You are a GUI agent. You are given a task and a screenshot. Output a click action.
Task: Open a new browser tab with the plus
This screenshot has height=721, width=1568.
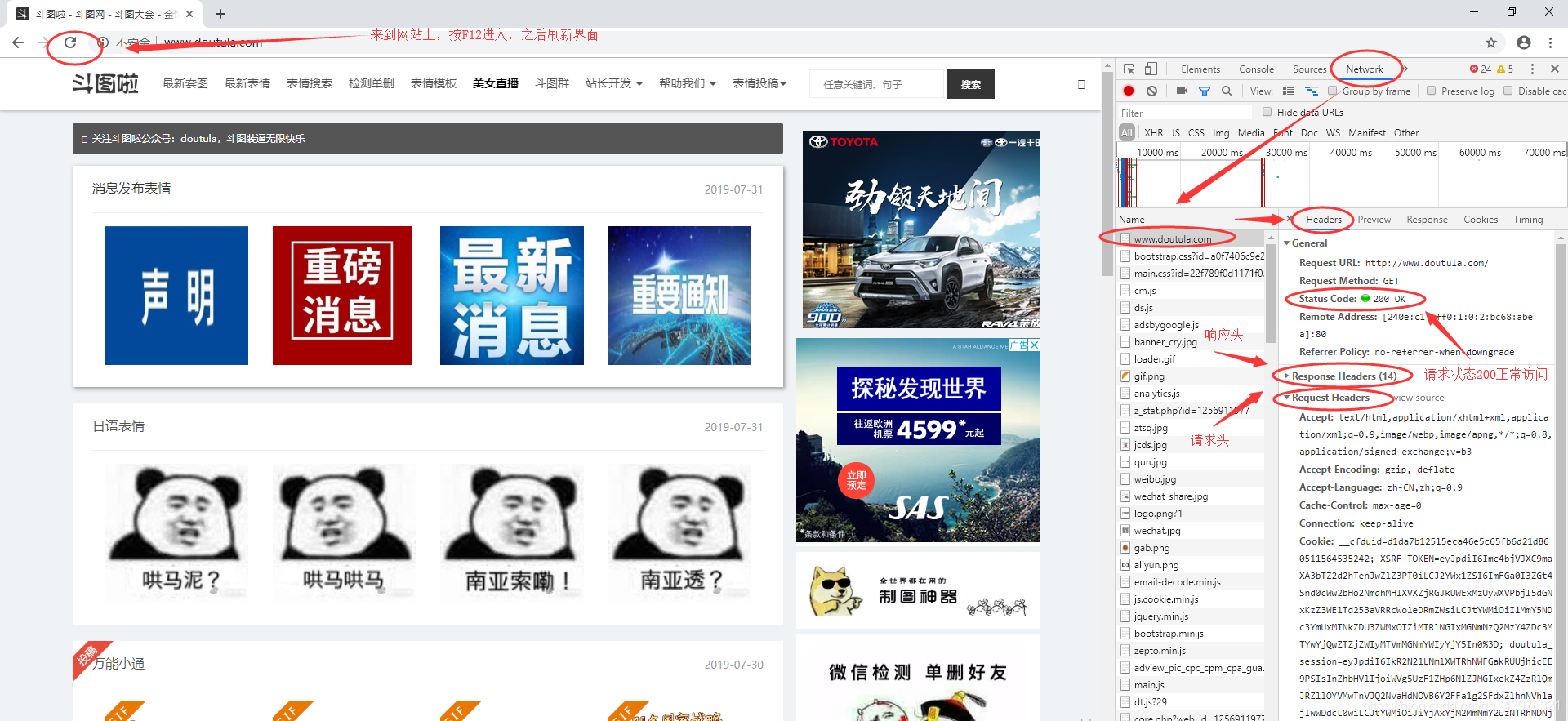pos(220,14)
